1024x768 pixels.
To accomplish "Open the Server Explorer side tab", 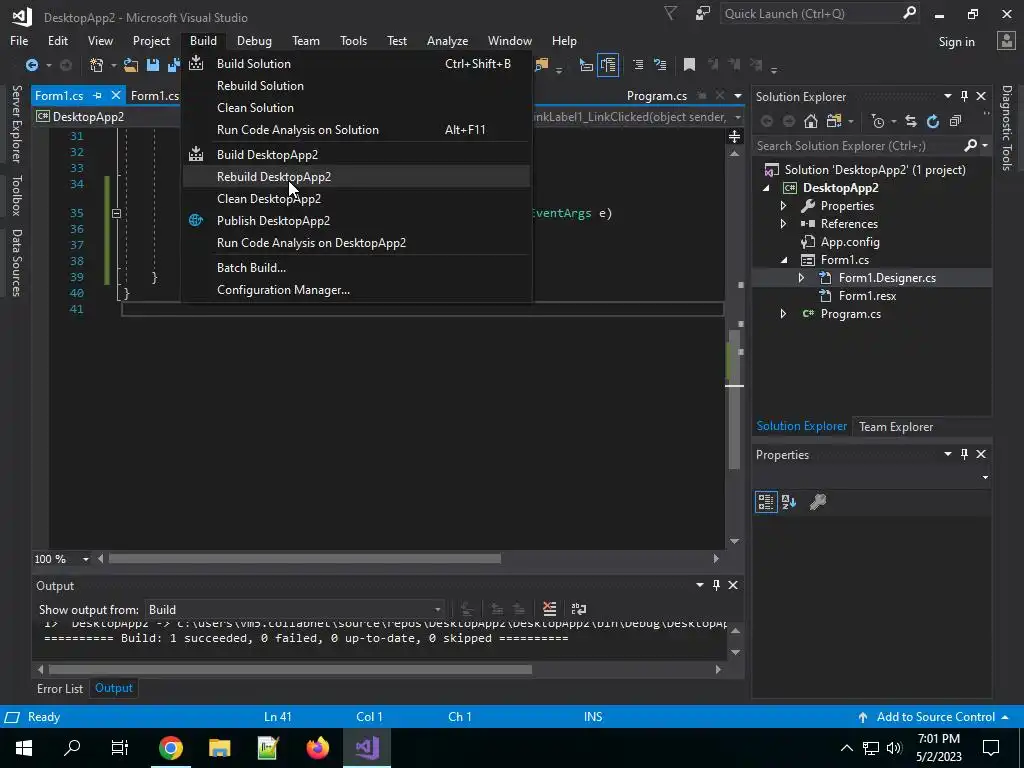I will point(17,123).
